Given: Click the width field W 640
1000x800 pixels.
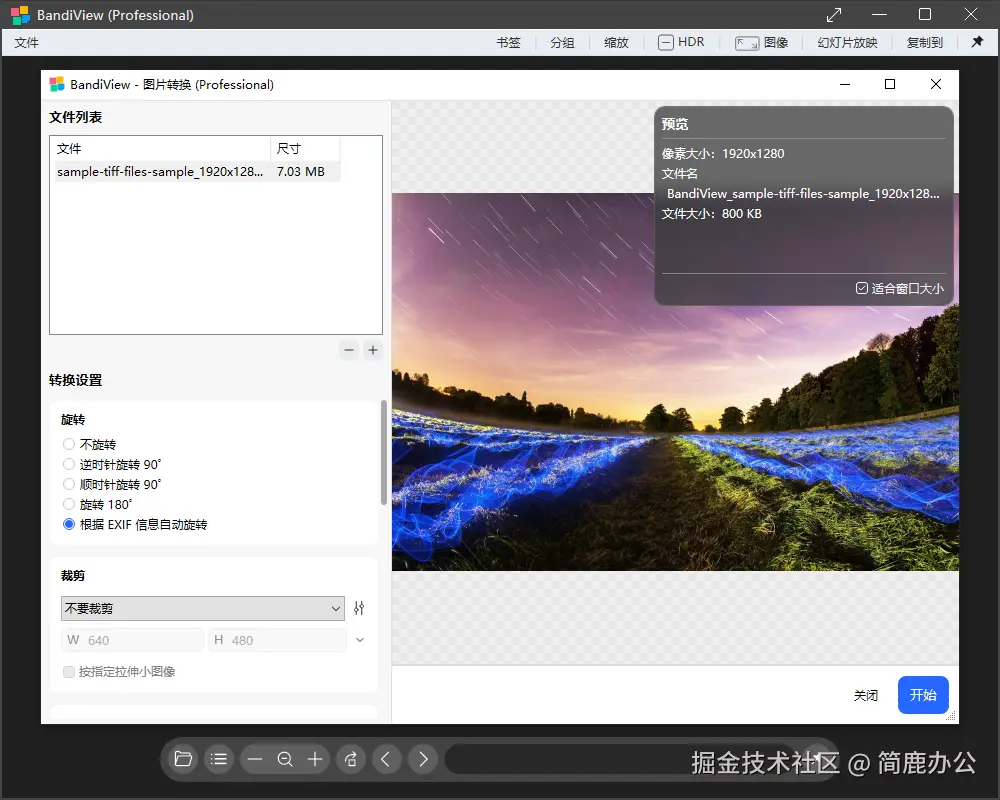Looking at the screenshot, I should [133, 640].
